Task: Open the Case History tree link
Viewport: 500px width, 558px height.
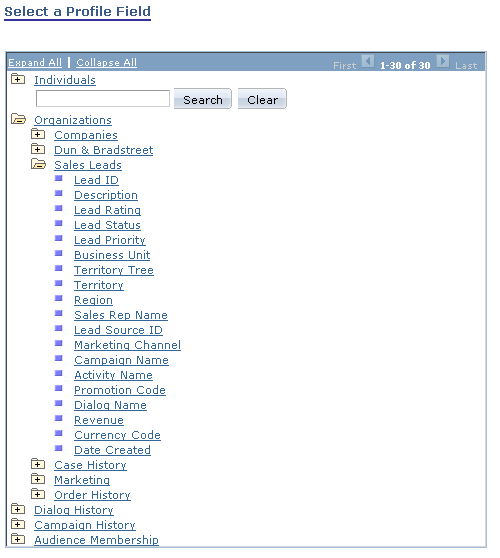Action: point(90,465)
